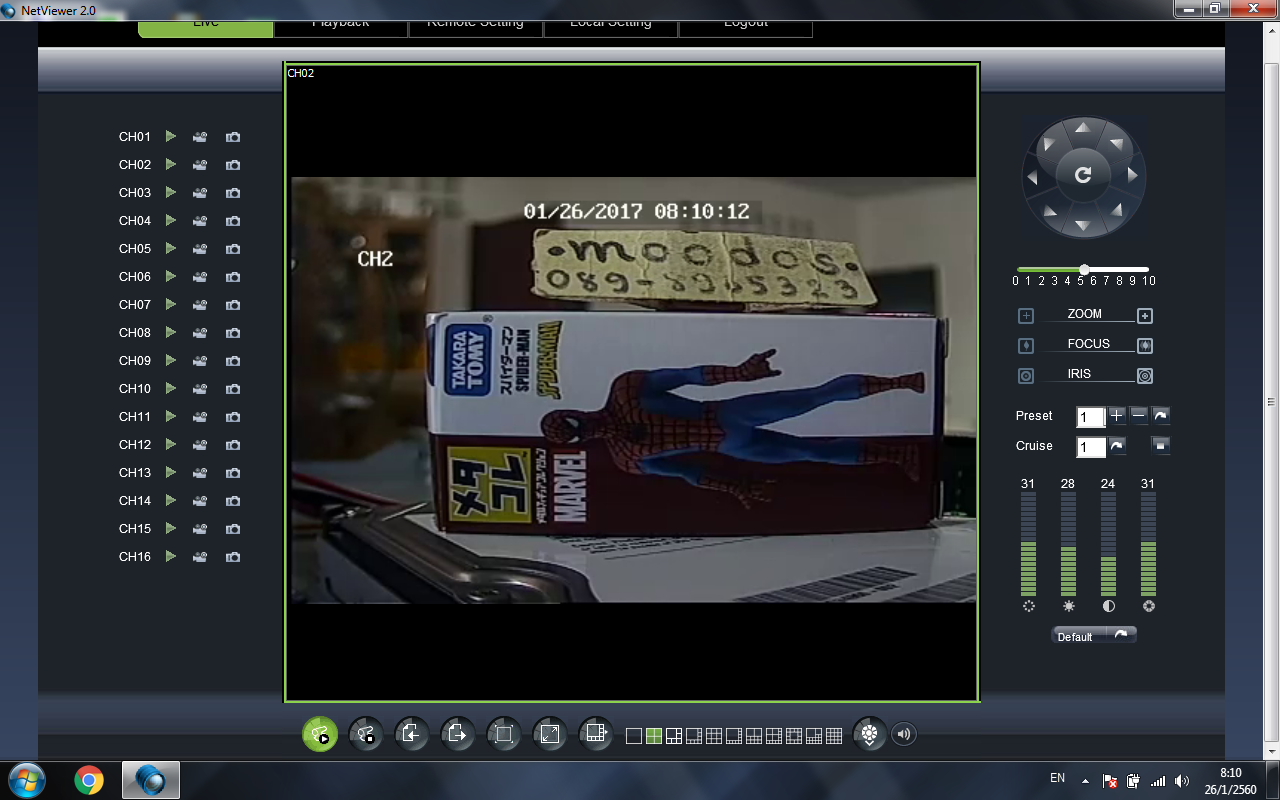
Task: Open the screen layout mode selector
Action: point(596,735)
